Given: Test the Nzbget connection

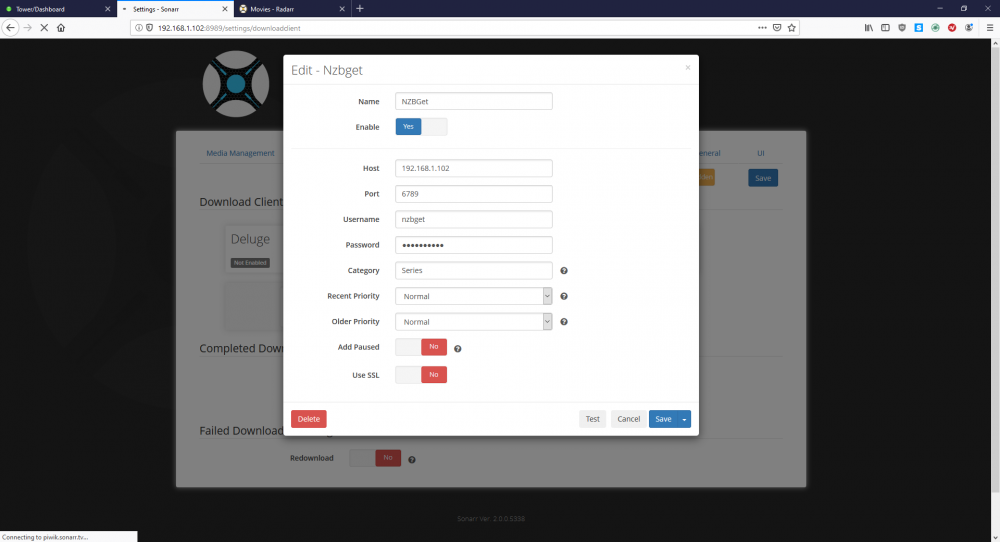Looking at the screenshot, I should [x=592, y=419].
